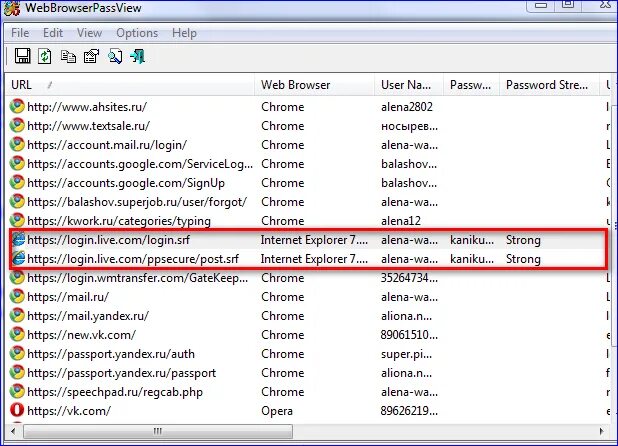Click the Chrome icon beside textsale.ru

point(17,125)
